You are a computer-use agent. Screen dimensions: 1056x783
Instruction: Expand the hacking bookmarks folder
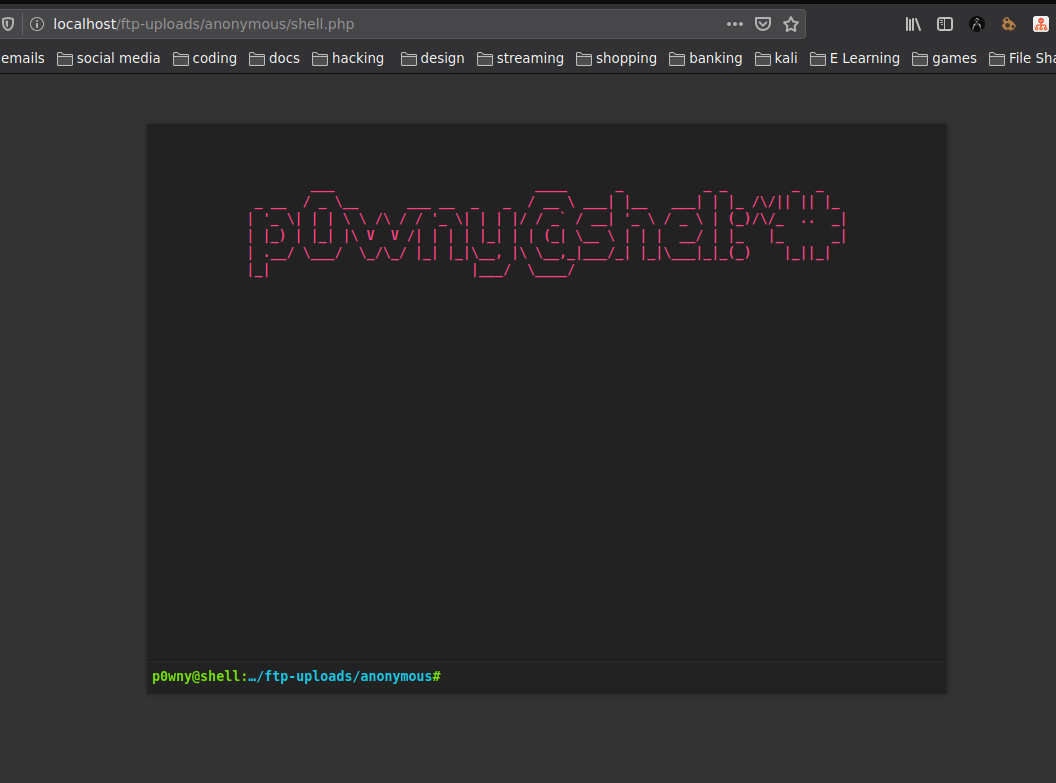click(x=347, y=58)
